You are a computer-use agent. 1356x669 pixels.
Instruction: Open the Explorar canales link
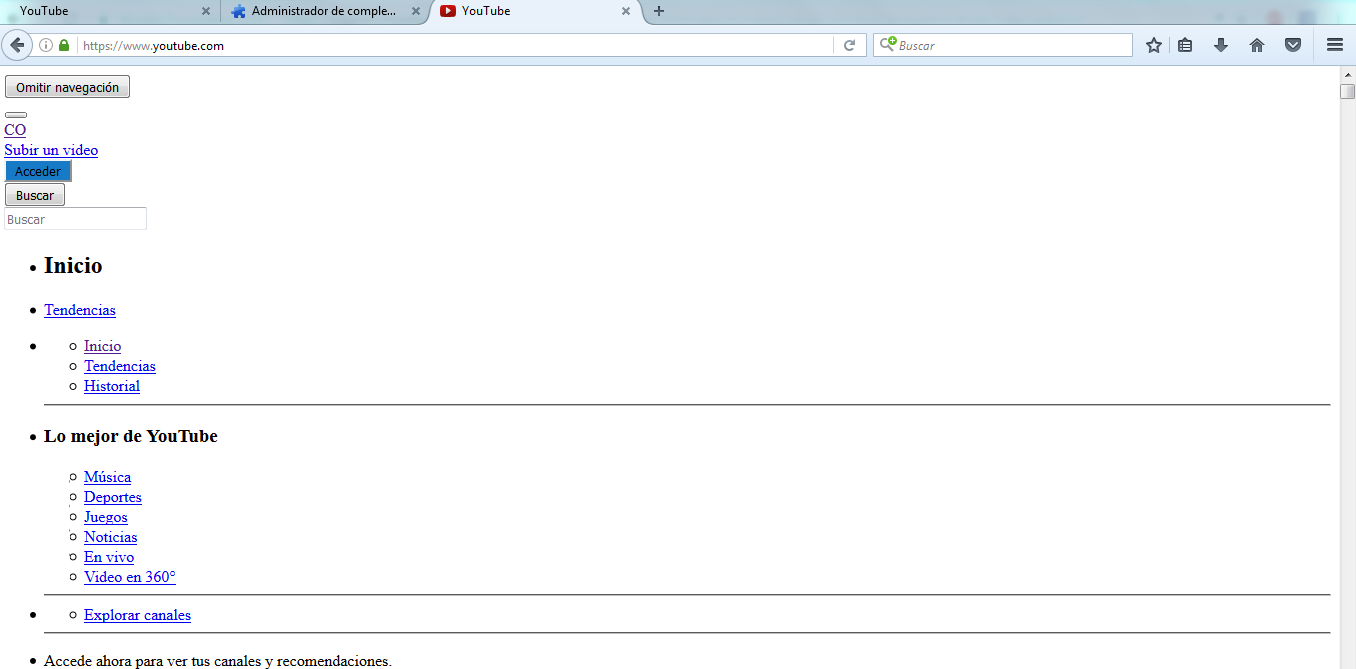point(137,615)
